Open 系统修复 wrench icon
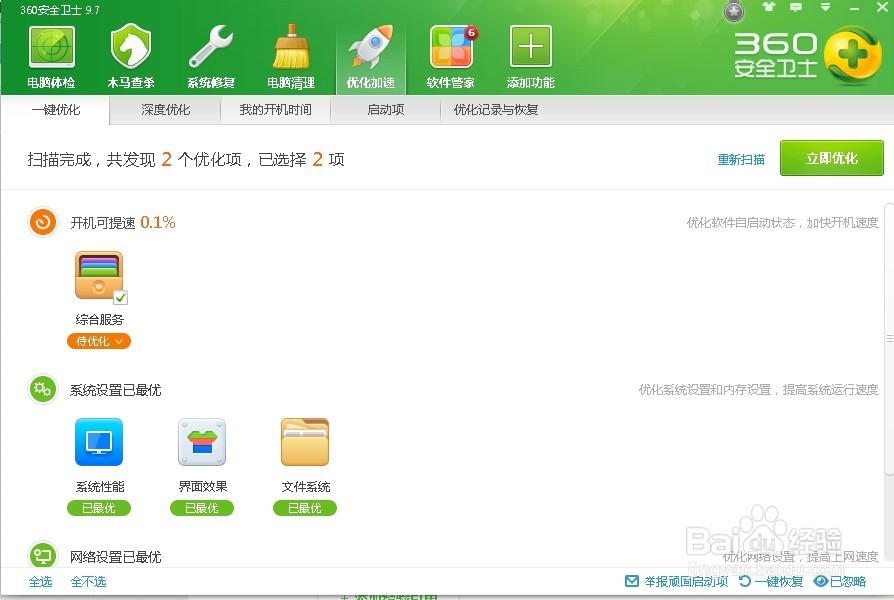Viewport: 894px width, 600px height. pos(210,47)
